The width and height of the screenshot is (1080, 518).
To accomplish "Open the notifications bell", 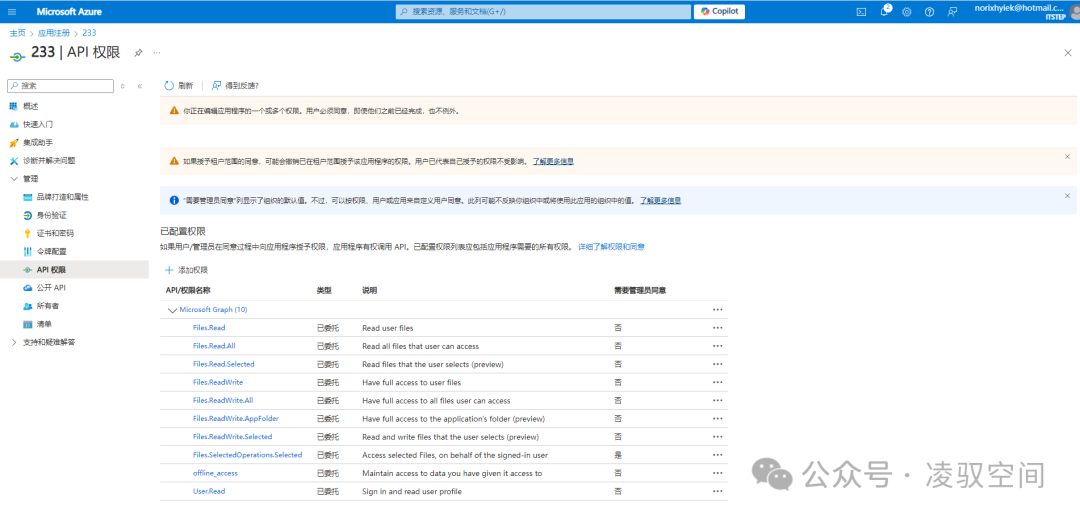I will 884,11.
